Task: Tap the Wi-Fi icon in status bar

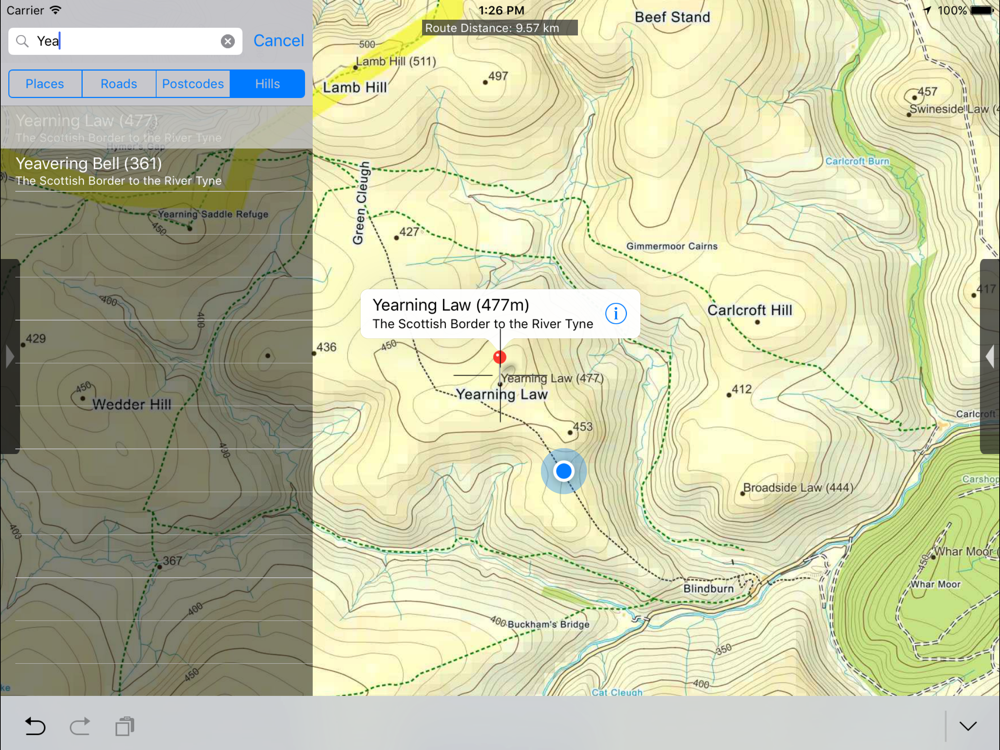Action: [55, 10]
